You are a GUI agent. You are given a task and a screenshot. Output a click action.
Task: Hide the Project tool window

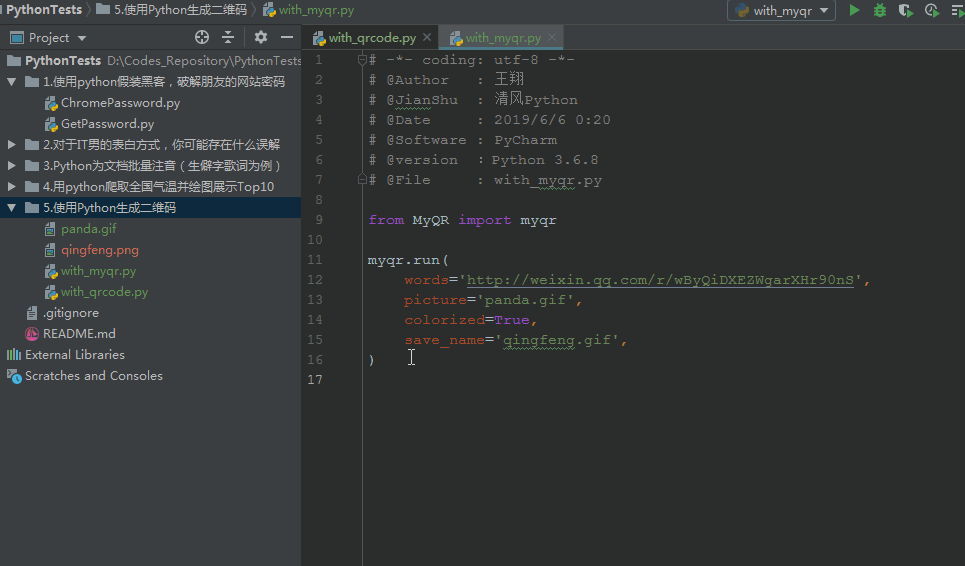tap(287, 38)
